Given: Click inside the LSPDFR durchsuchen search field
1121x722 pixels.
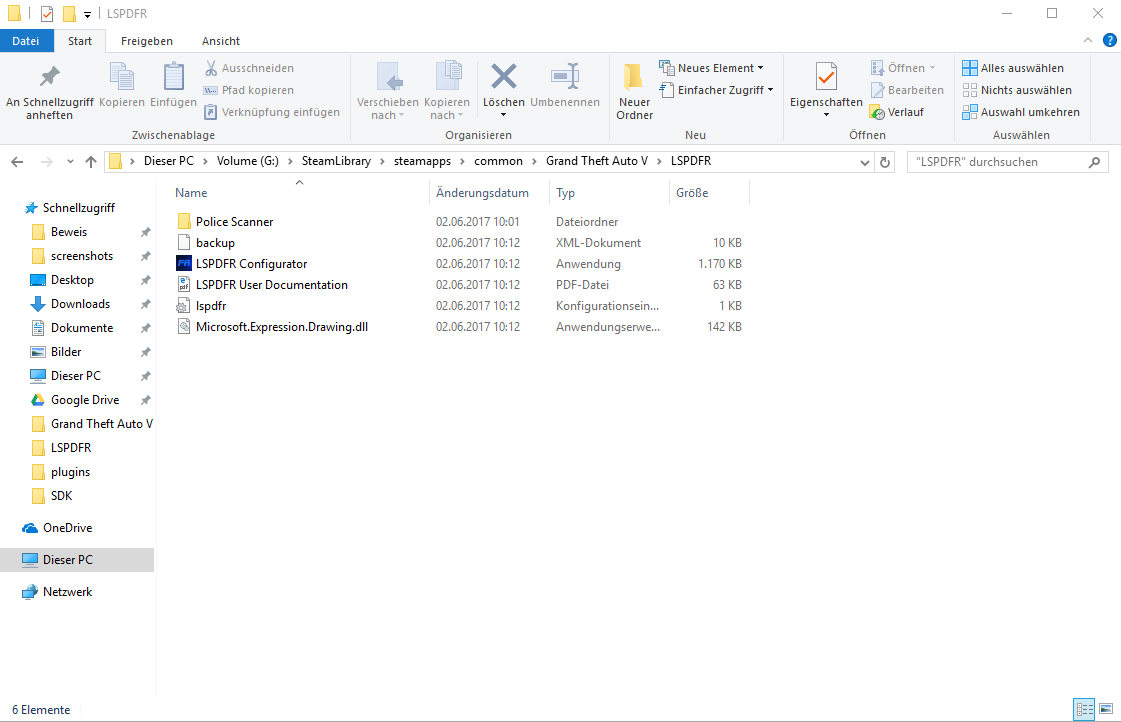Looking at the screenshot, I should tap(1000, 161).
